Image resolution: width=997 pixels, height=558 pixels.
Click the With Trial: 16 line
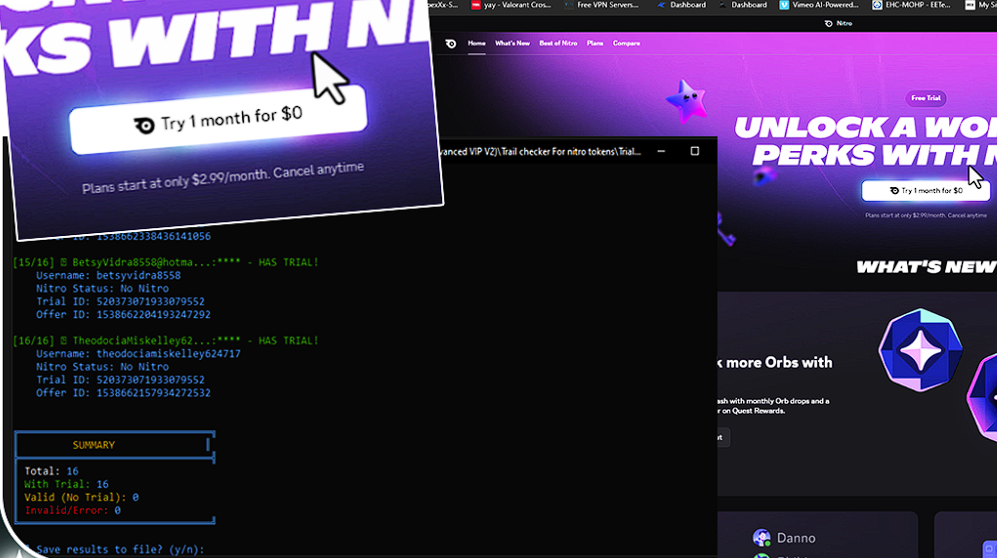(x=66, y=484)
